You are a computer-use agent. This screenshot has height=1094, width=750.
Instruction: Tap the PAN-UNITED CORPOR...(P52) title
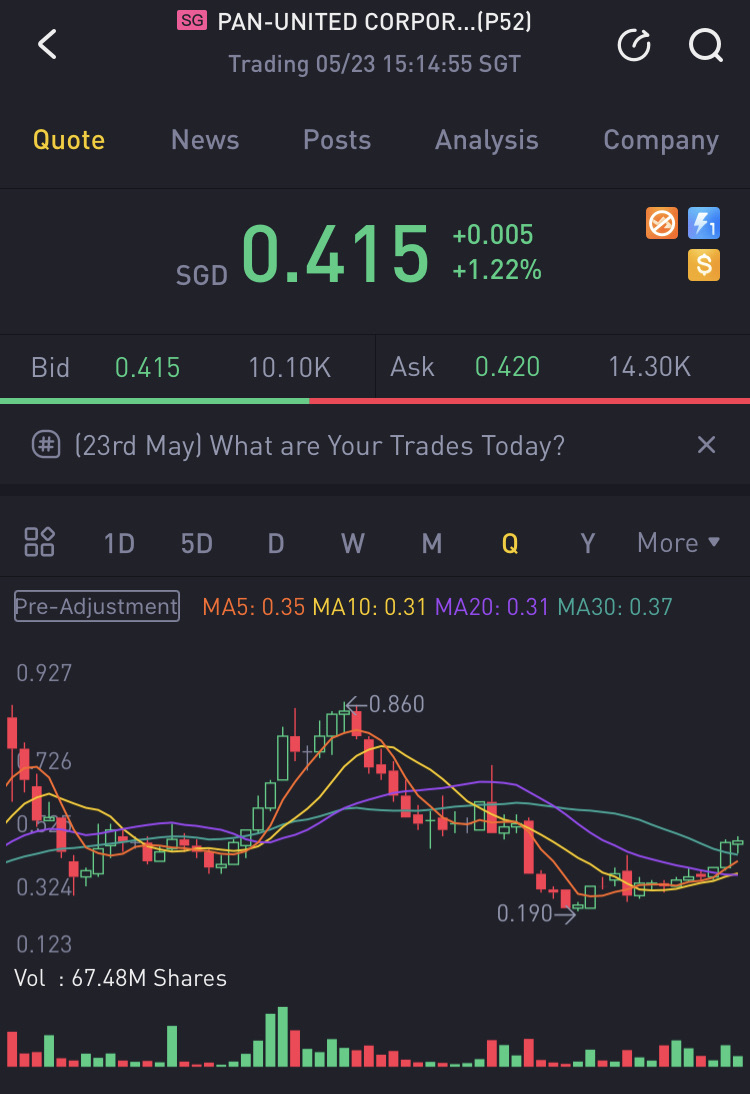point(375,22)
